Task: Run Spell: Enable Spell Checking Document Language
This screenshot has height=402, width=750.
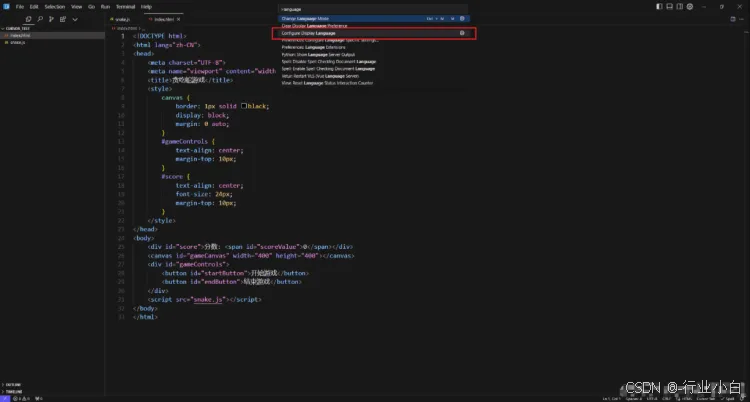Action: point(374,68)
